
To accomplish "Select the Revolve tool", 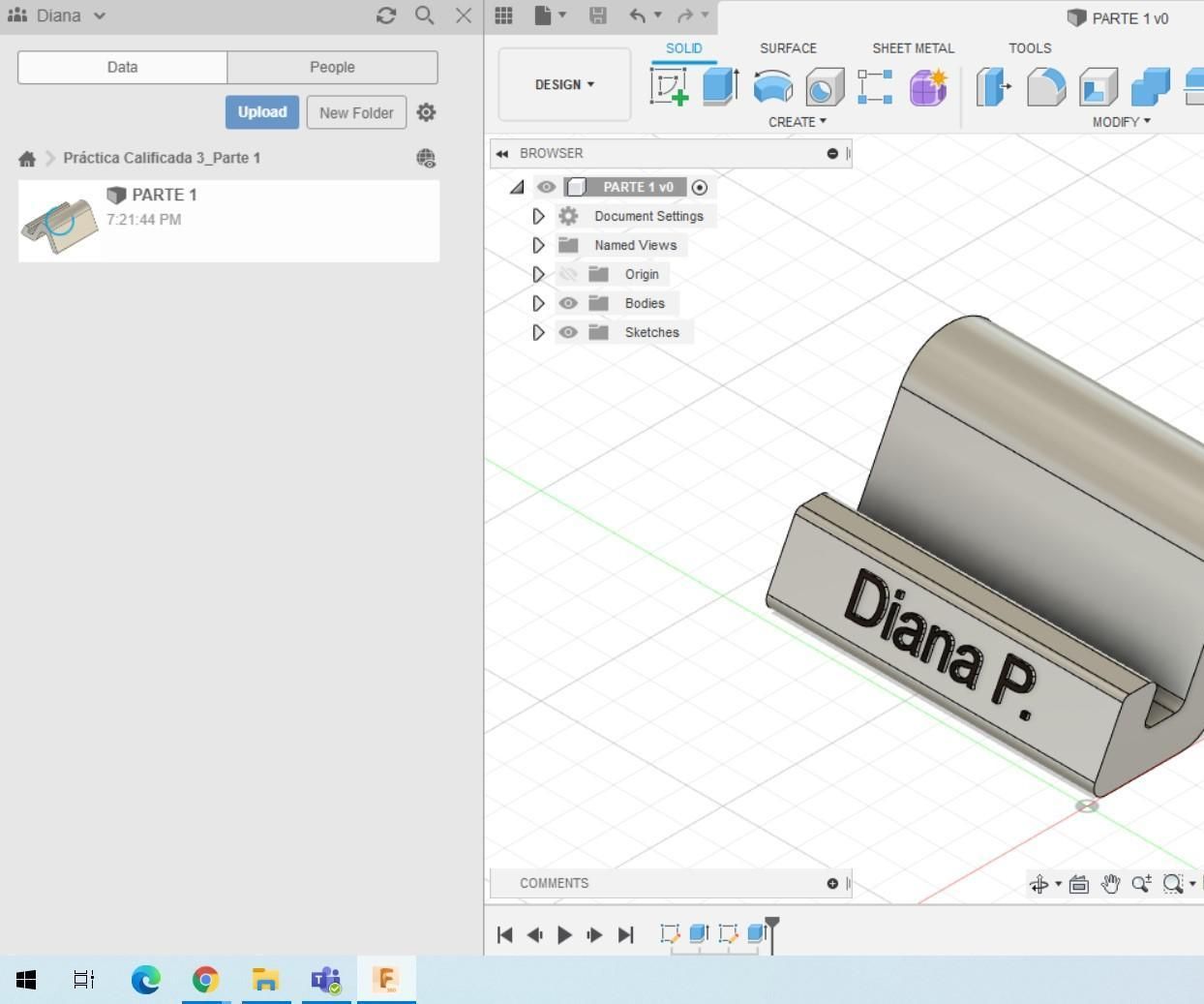I will coord(772,86).
